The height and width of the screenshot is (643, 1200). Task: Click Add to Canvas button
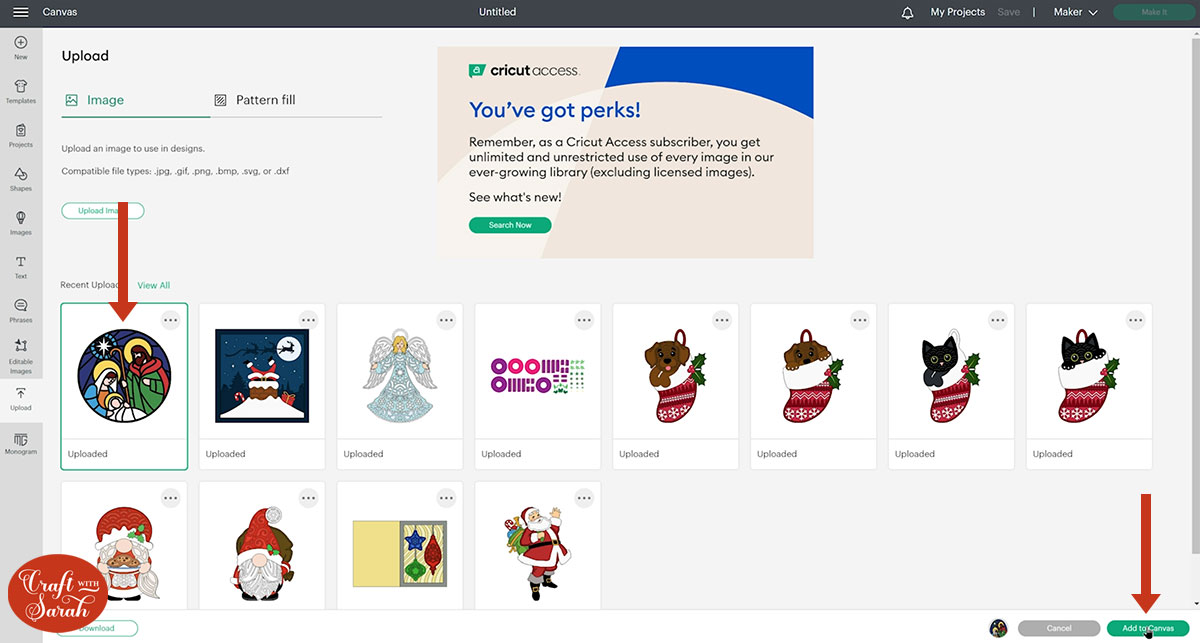pos(1148,628)
